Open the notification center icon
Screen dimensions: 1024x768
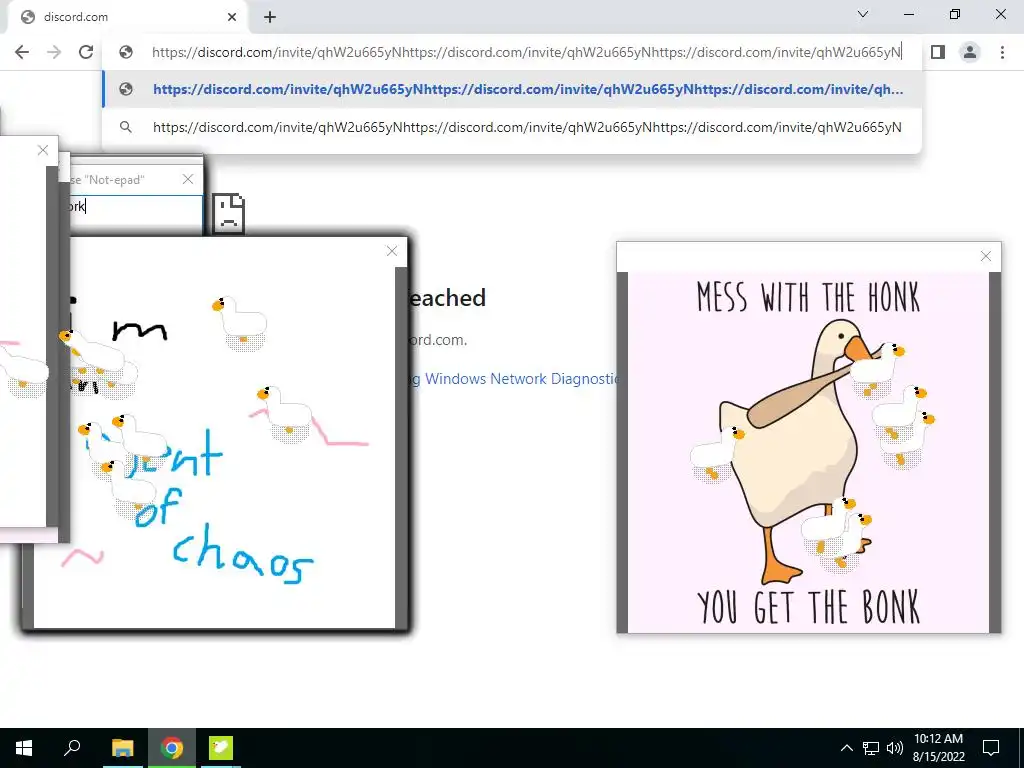(x=991, y=748)
